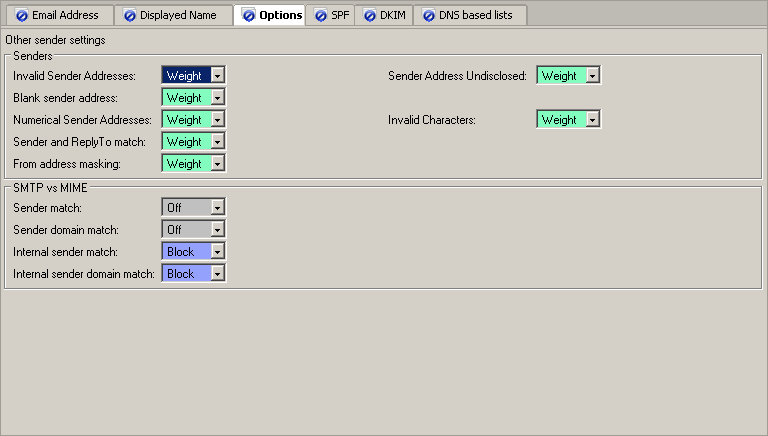
Task: Open the Invalid Sender Addresses dropdown
Action: click(x=217, y=76)
